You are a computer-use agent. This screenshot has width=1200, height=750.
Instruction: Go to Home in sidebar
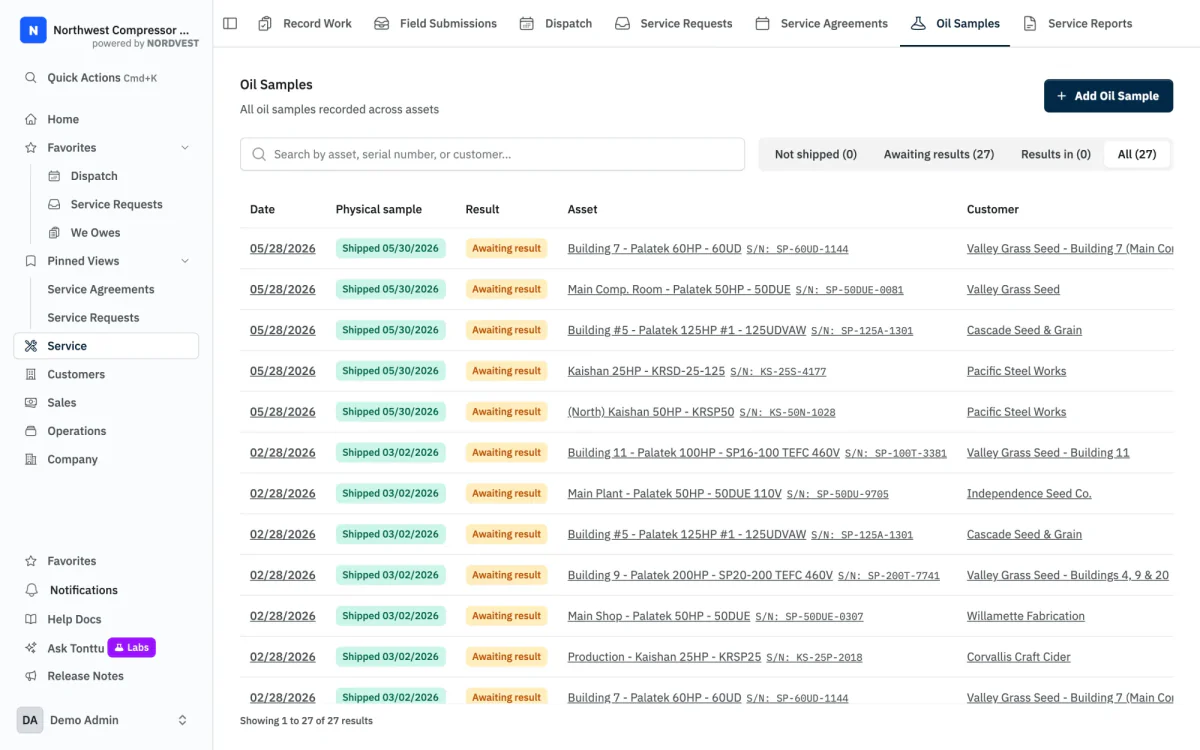pos(63,119)
